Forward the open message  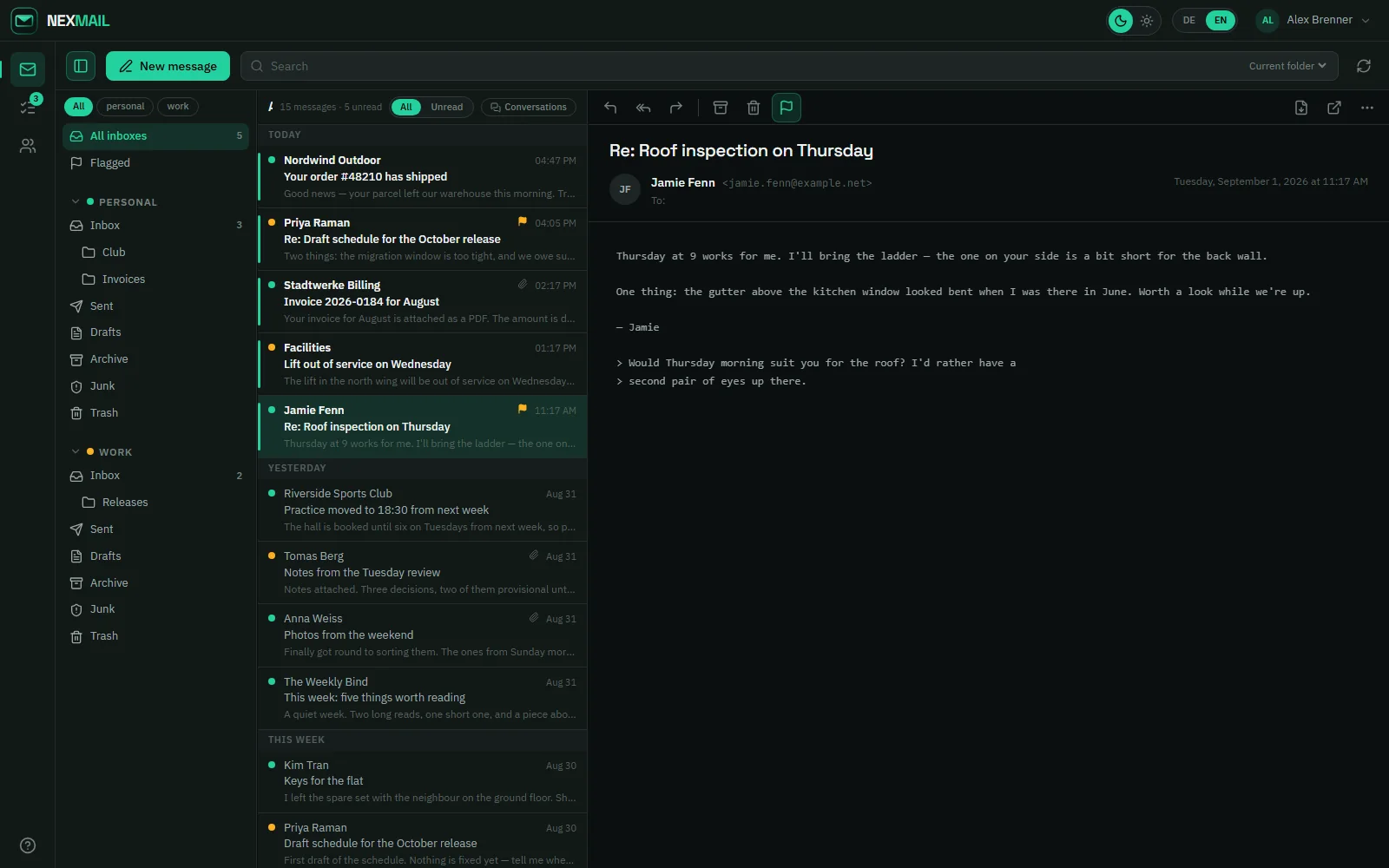pyautogui.click(x=676, y=108)
